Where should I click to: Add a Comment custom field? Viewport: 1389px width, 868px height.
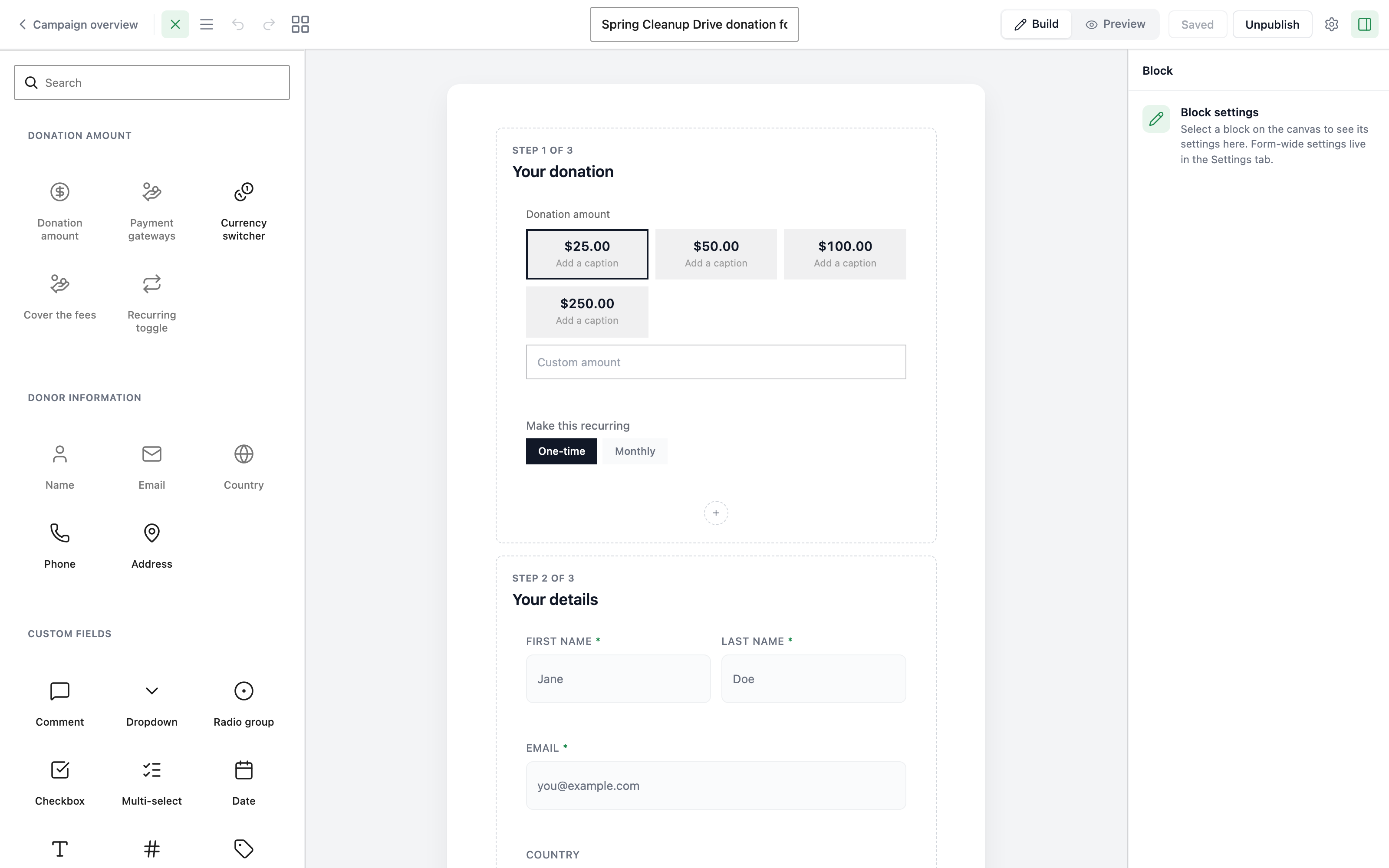60,704
